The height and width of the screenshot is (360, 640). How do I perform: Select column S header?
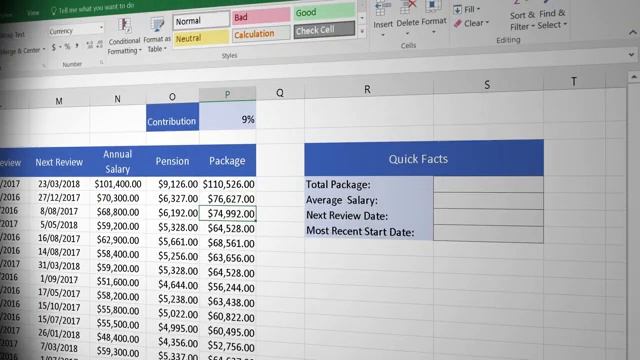[x=487, y=85]
